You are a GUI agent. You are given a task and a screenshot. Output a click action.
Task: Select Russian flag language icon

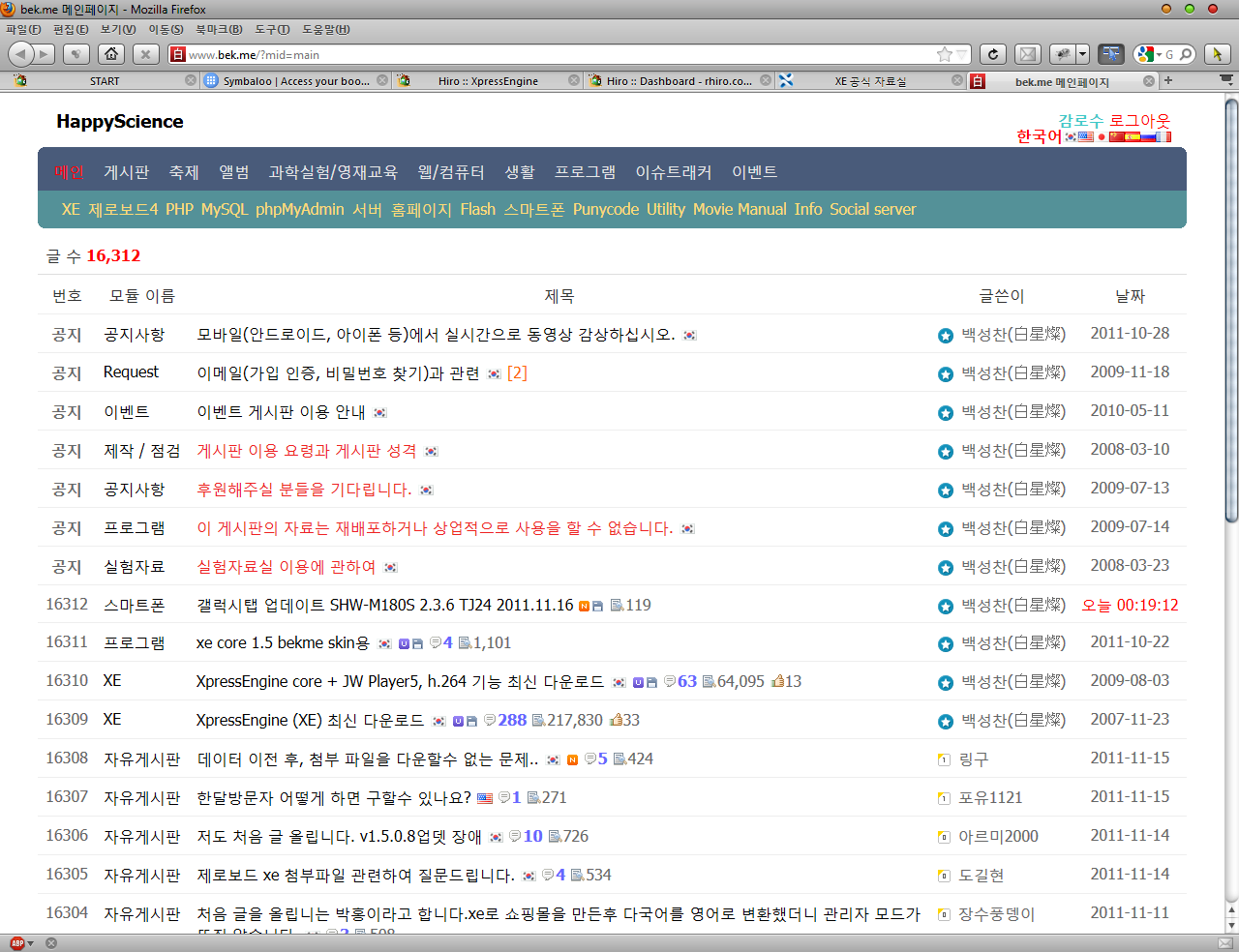point(1148,137)
